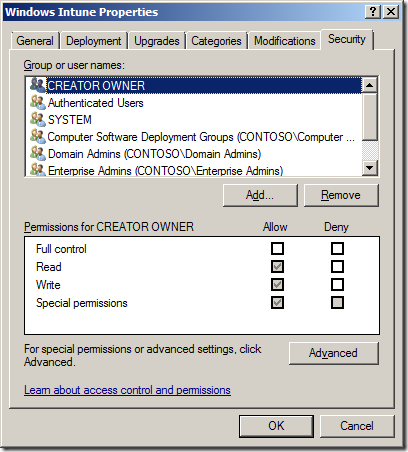Click the Remove button

(x=341, y=195)
